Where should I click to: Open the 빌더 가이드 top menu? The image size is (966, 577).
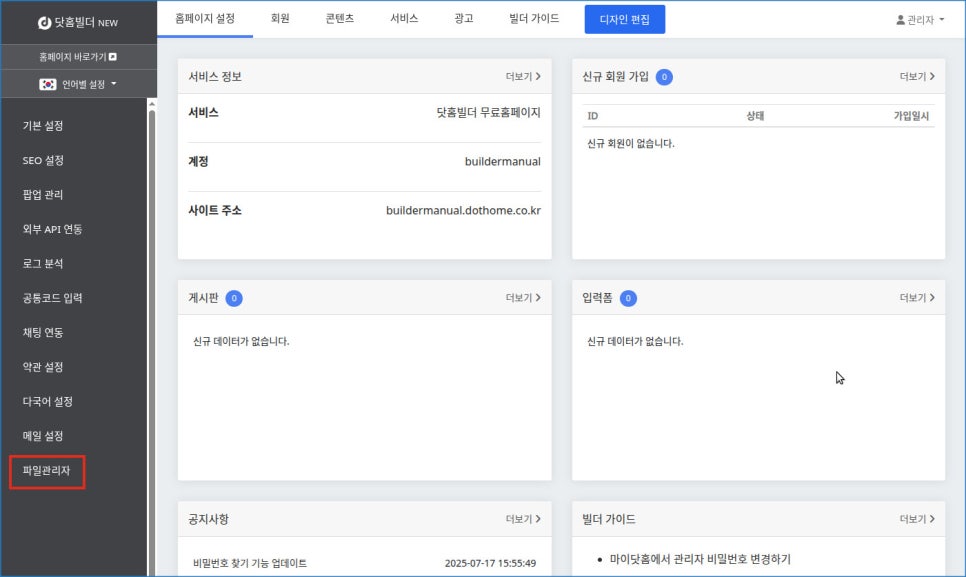[533, 19]
